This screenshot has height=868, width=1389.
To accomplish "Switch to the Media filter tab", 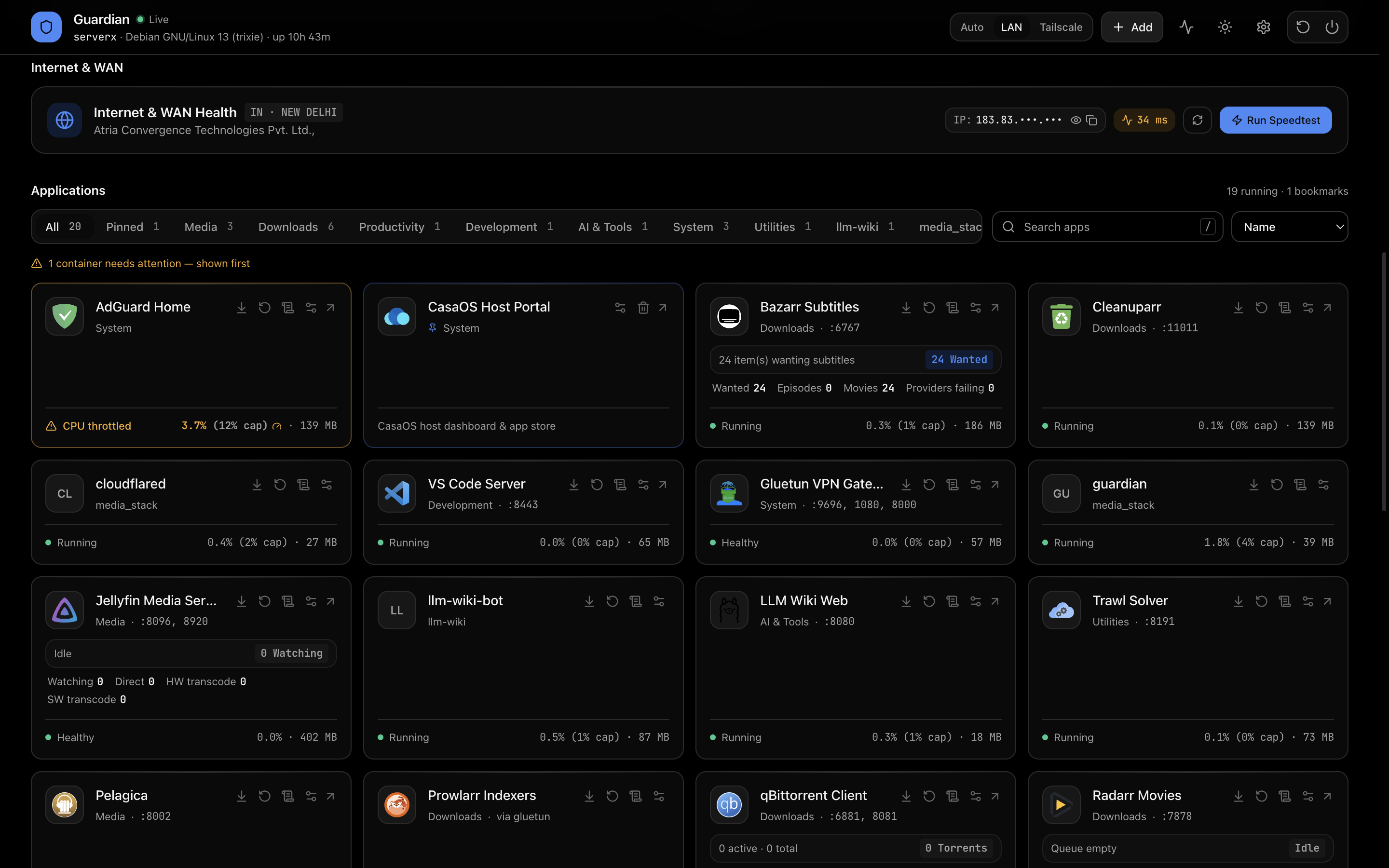I will coord(208,227).
